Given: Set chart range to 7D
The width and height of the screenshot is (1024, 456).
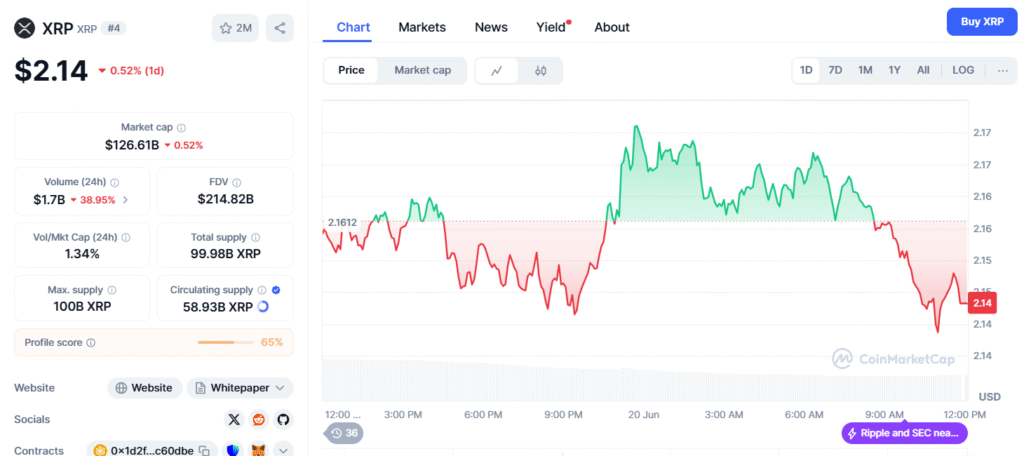Looking at the screenshot, I should 835,71.
